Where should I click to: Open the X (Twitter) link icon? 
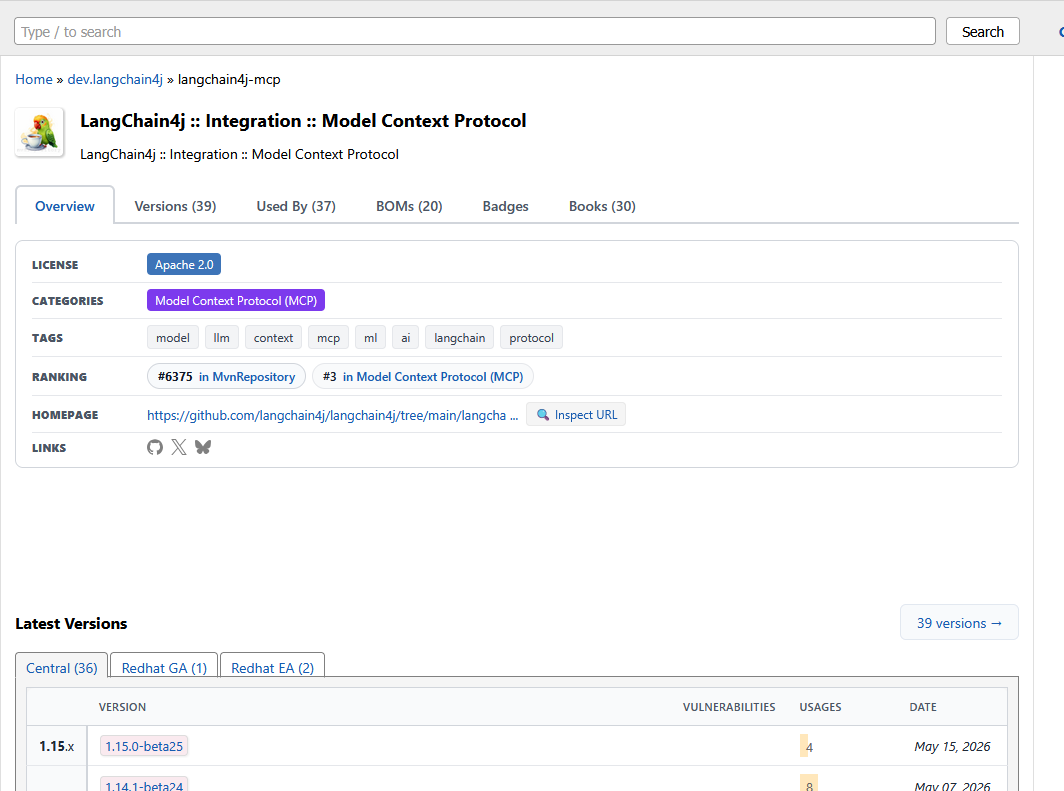pyautogui.click(x=178, y=447)
